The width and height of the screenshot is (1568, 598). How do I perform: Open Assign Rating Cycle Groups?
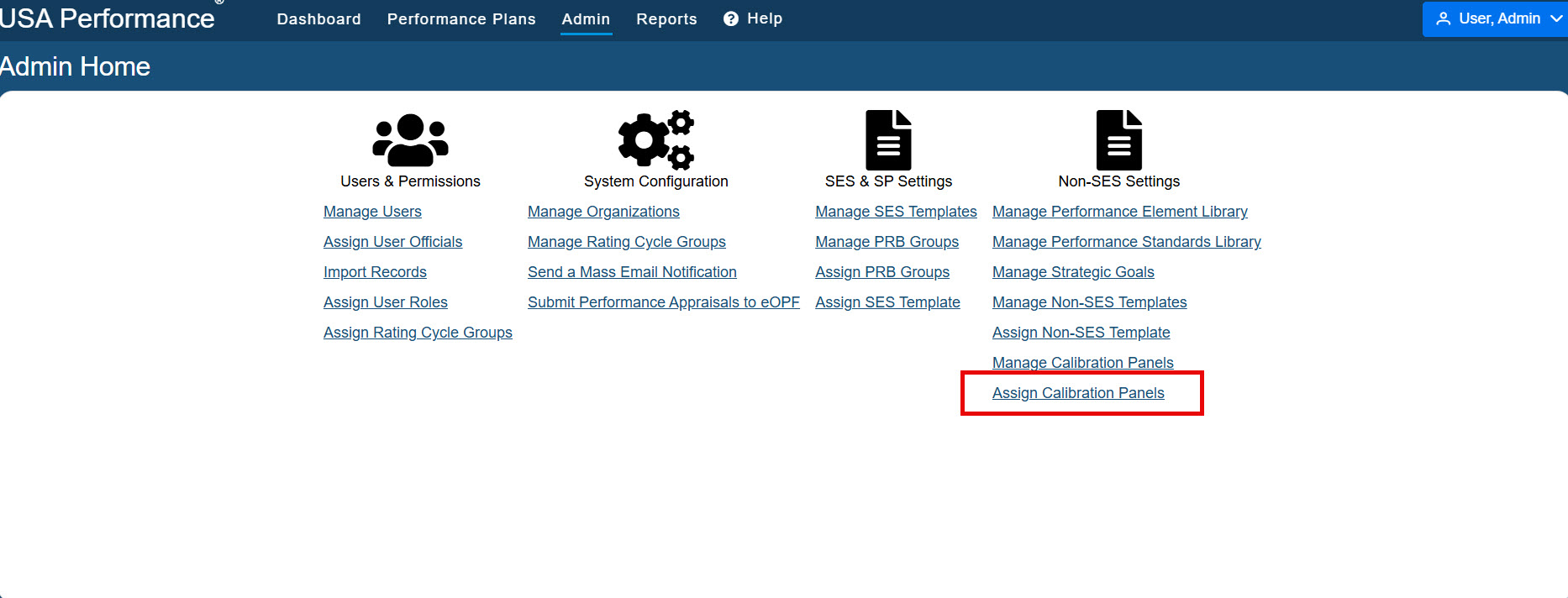coord(418,333)
